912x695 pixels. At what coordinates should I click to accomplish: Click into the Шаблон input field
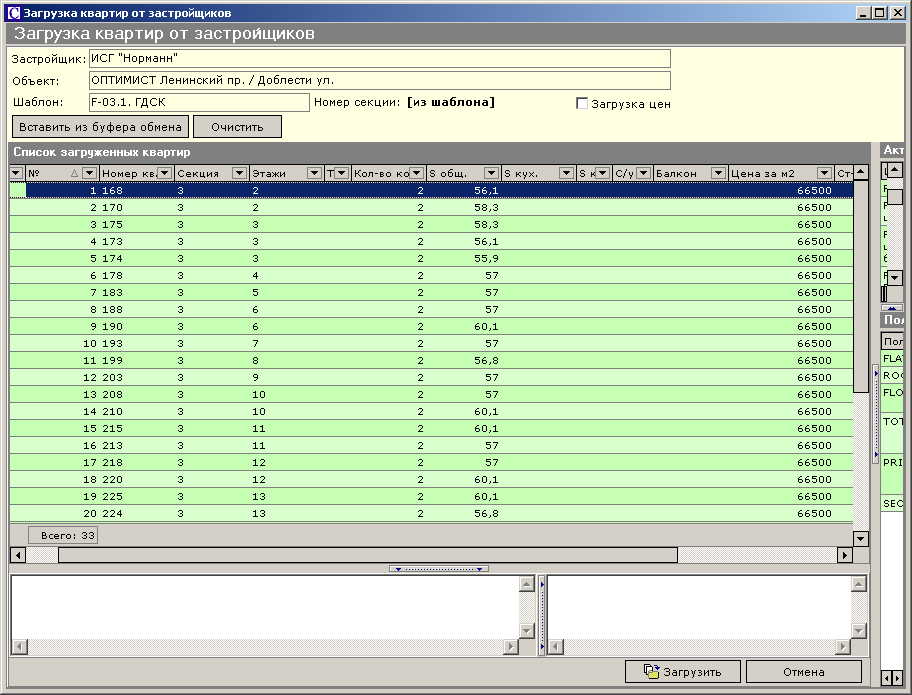pyautogui.click(x=198, y=102)
